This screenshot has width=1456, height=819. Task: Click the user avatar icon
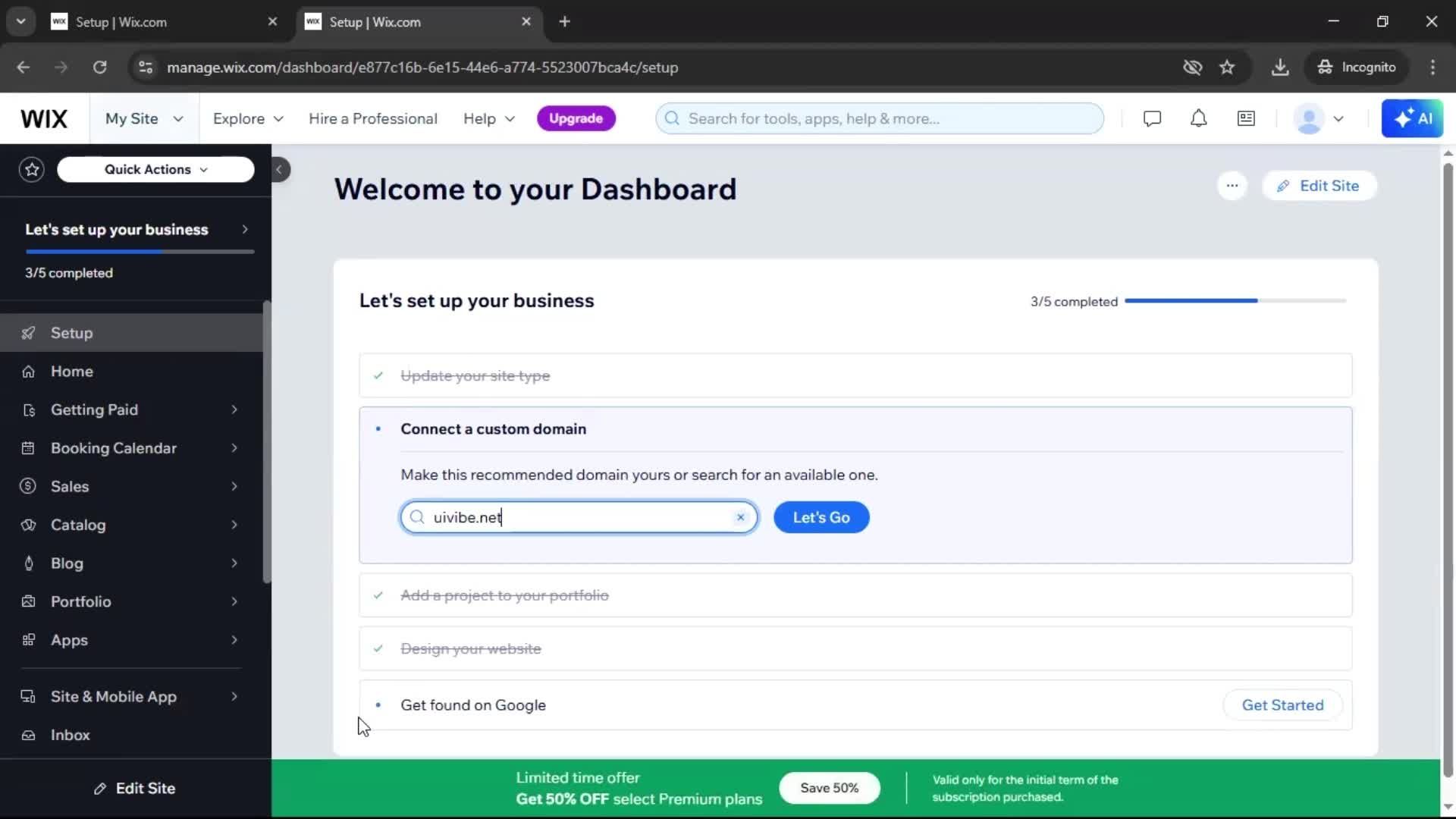coord(1310,119)
